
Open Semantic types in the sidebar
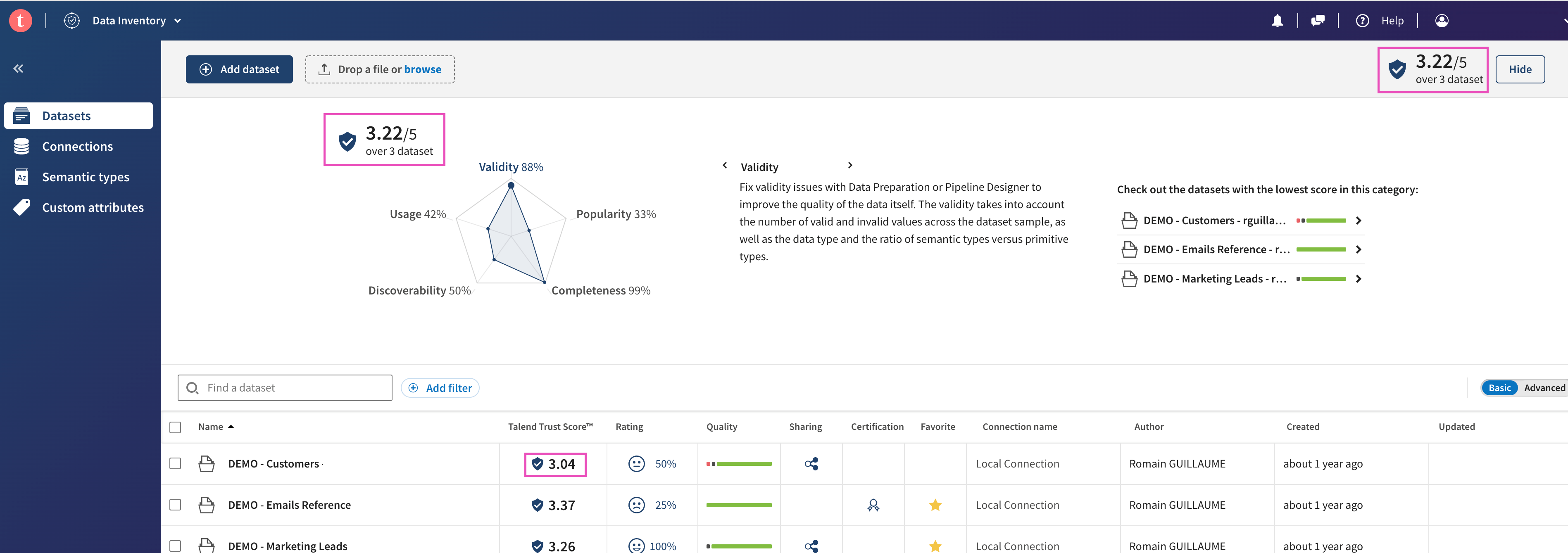point(85,177)
